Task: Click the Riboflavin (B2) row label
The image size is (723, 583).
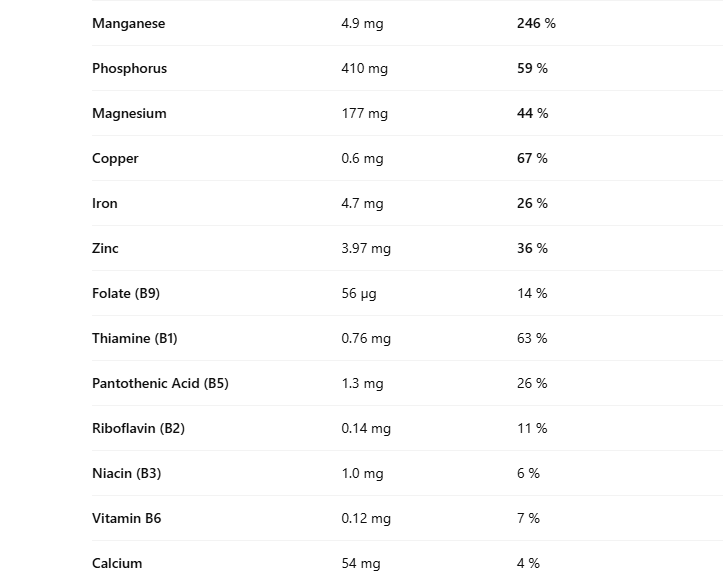Action: click(138, 428)
